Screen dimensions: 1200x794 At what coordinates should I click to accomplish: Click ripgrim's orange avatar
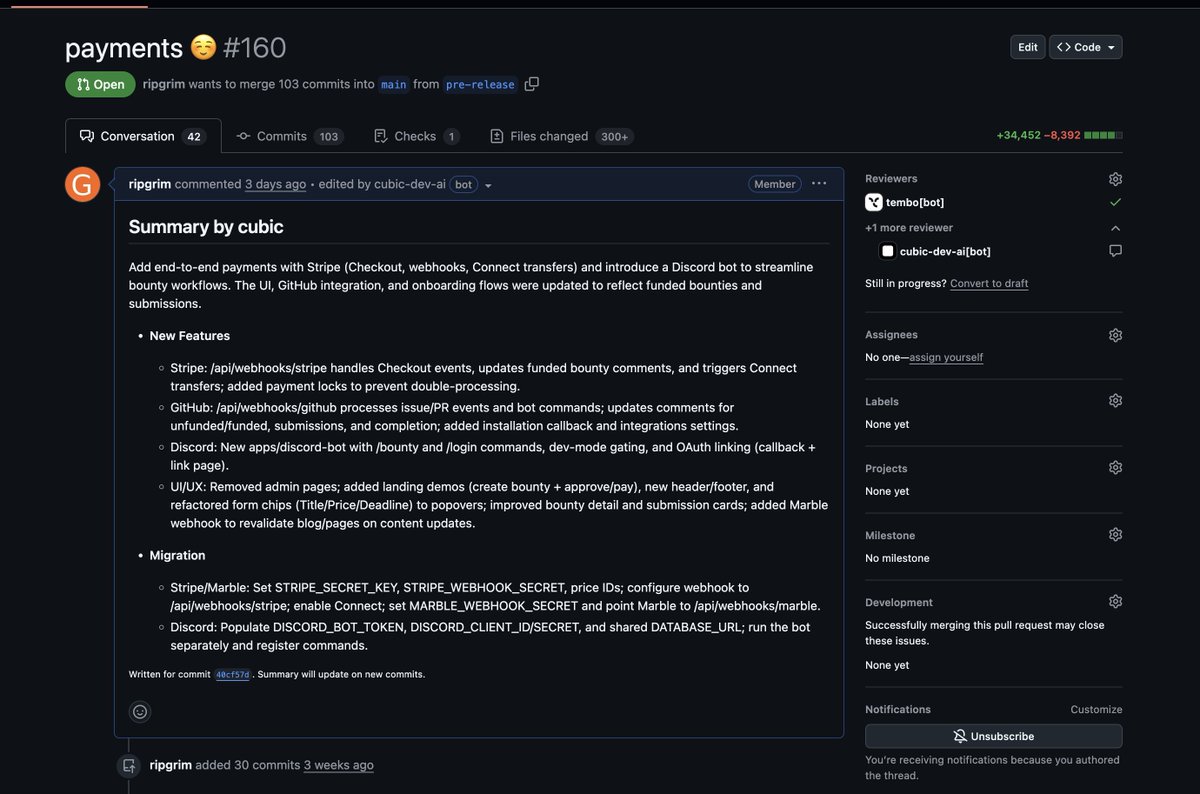pos(82,184)
